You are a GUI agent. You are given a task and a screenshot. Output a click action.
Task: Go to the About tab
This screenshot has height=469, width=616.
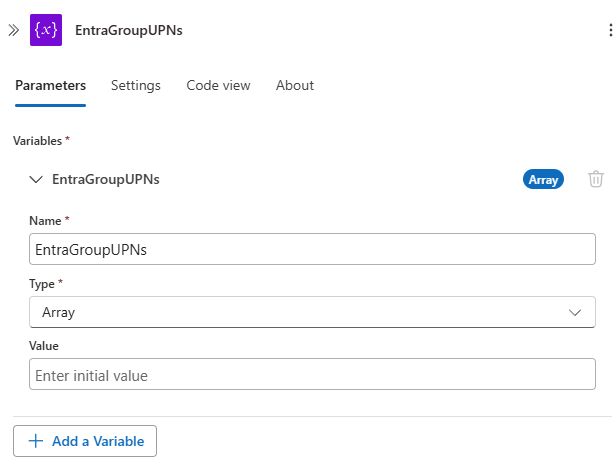pyautogui.click(x=295, y=85)
